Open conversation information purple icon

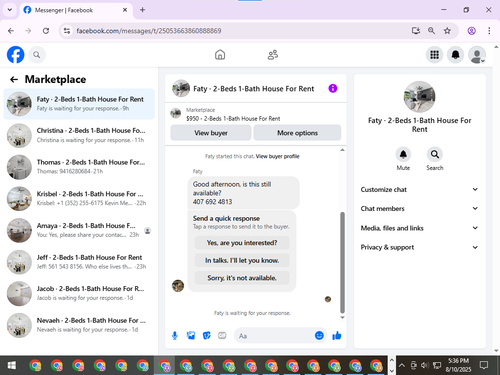[x=333, y=88]
